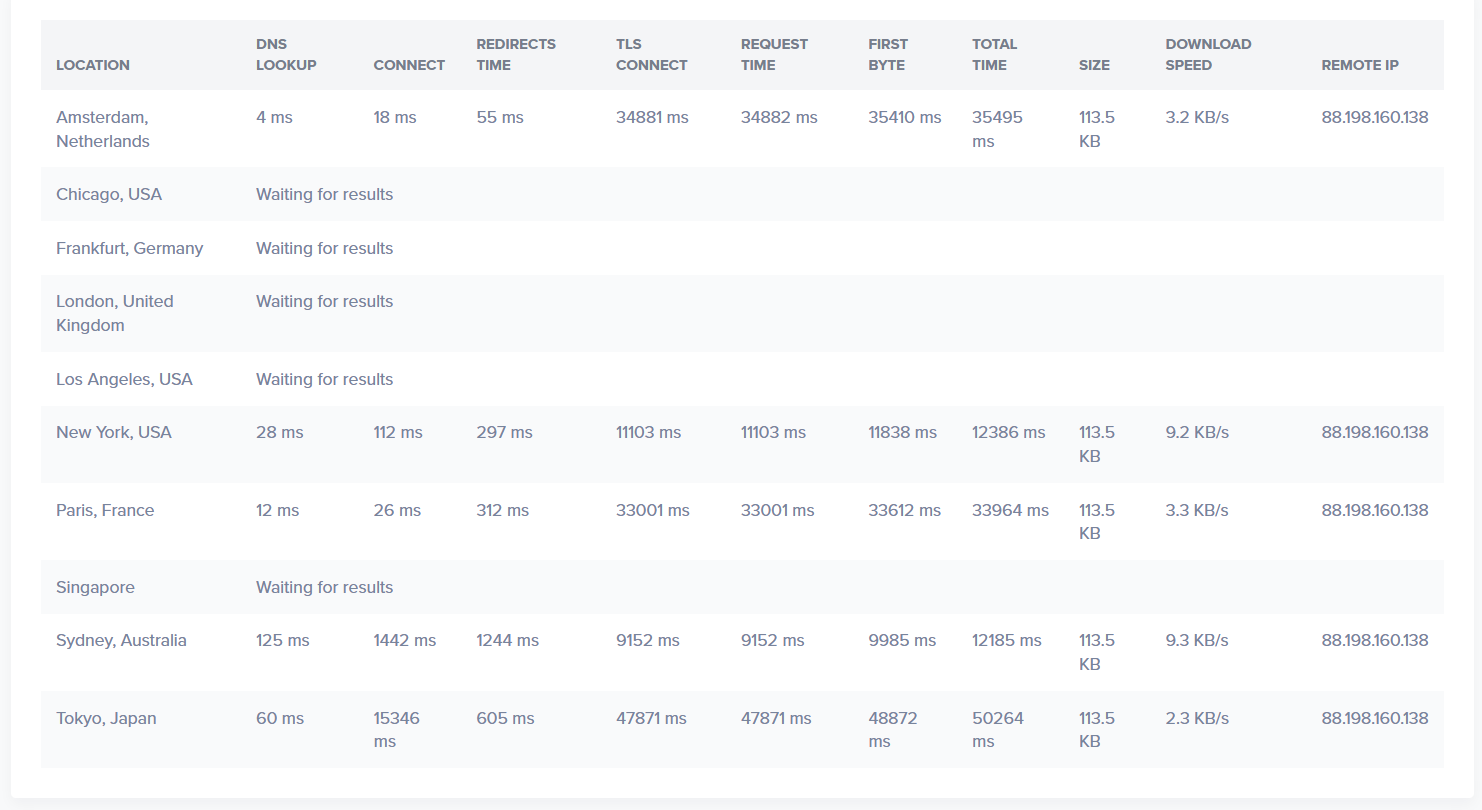Click Sydney's 1442 ms connect value

[x=404, y=640]
